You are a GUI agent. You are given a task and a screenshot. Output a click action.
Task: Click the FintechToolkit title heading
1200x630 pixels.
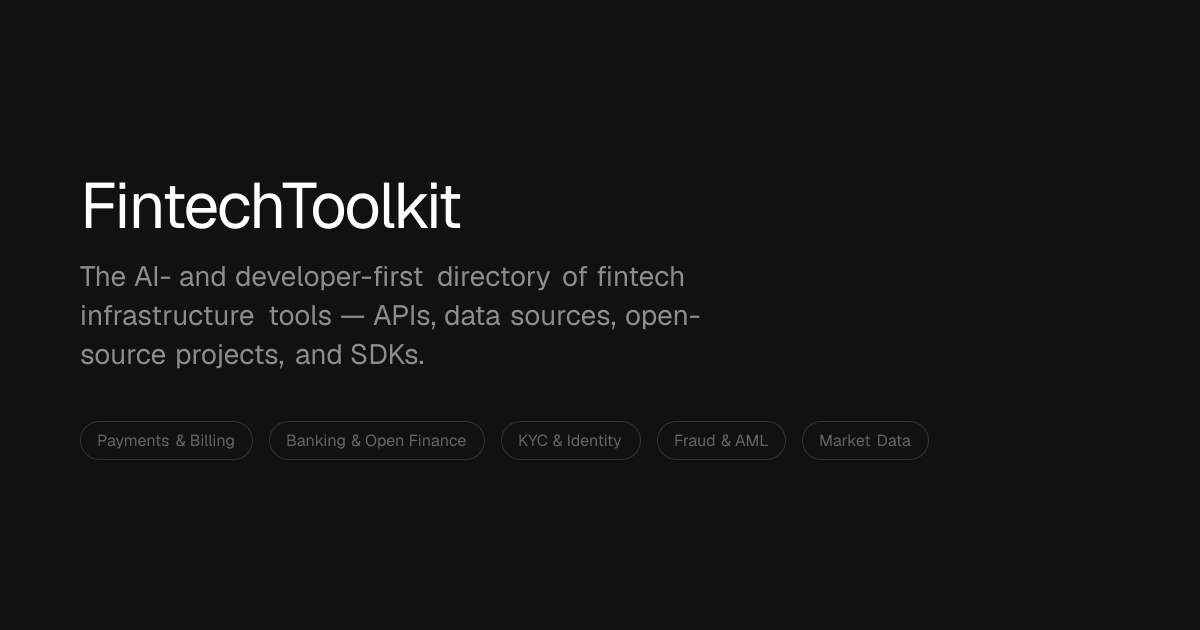pos(271,207)
